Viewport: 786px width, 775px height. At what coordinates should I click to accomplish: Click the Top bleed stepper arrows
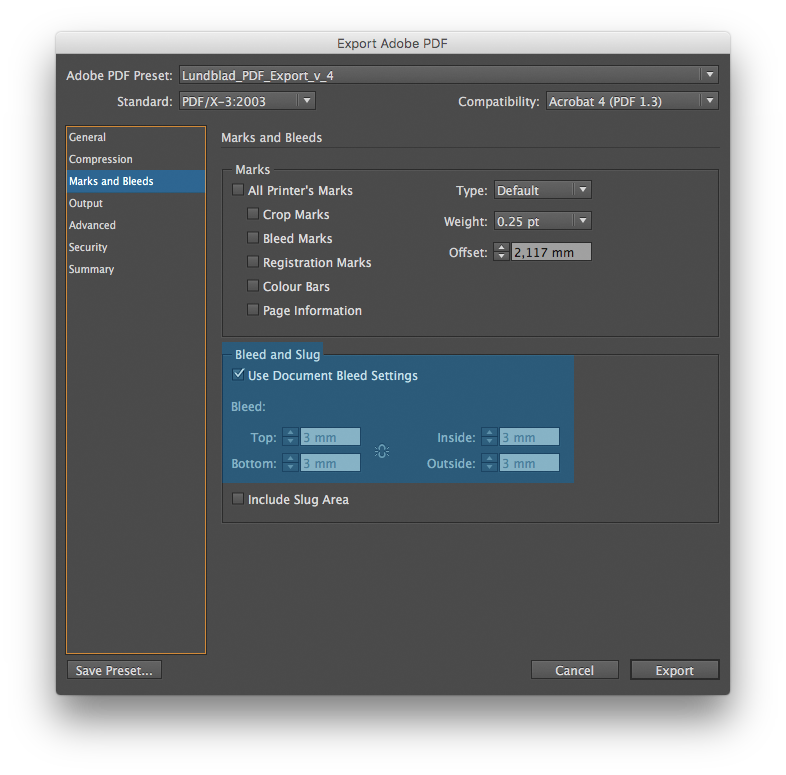pos(290,437)
